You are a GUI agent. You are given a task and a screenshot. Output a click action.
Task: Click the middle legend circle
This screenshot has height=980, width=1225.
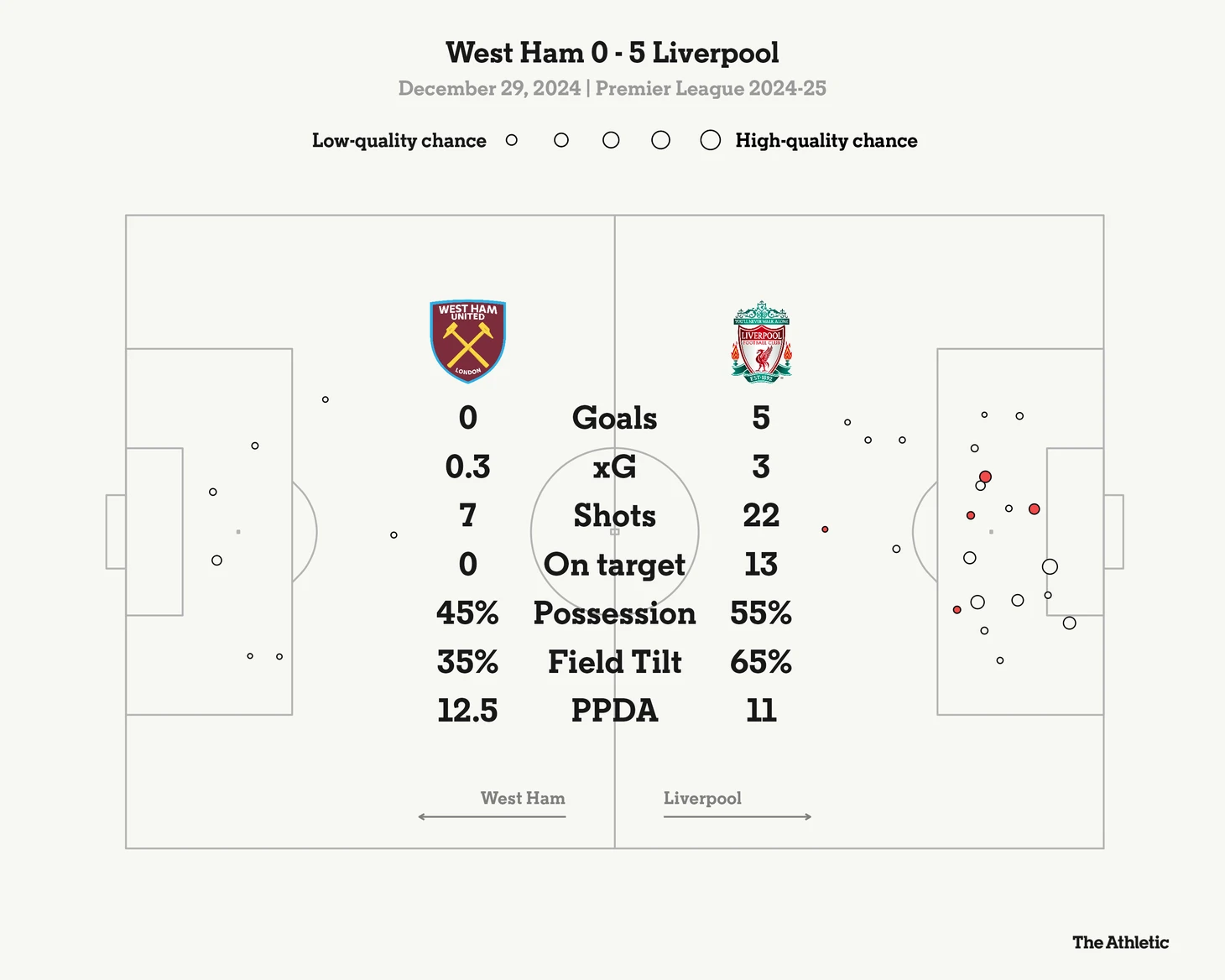611,140
